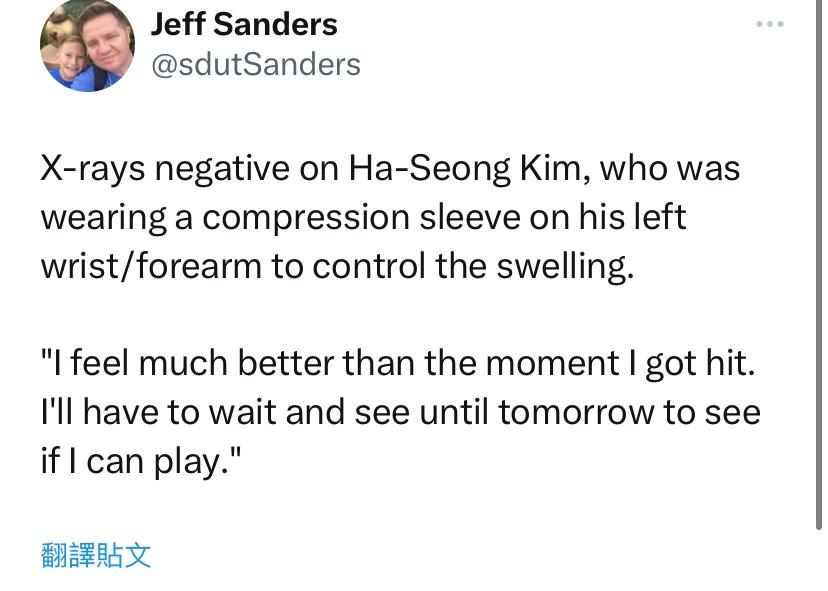Screen dimensions: 828x591
Task: Open the three-dot more options menu
Action: (769, 24)
